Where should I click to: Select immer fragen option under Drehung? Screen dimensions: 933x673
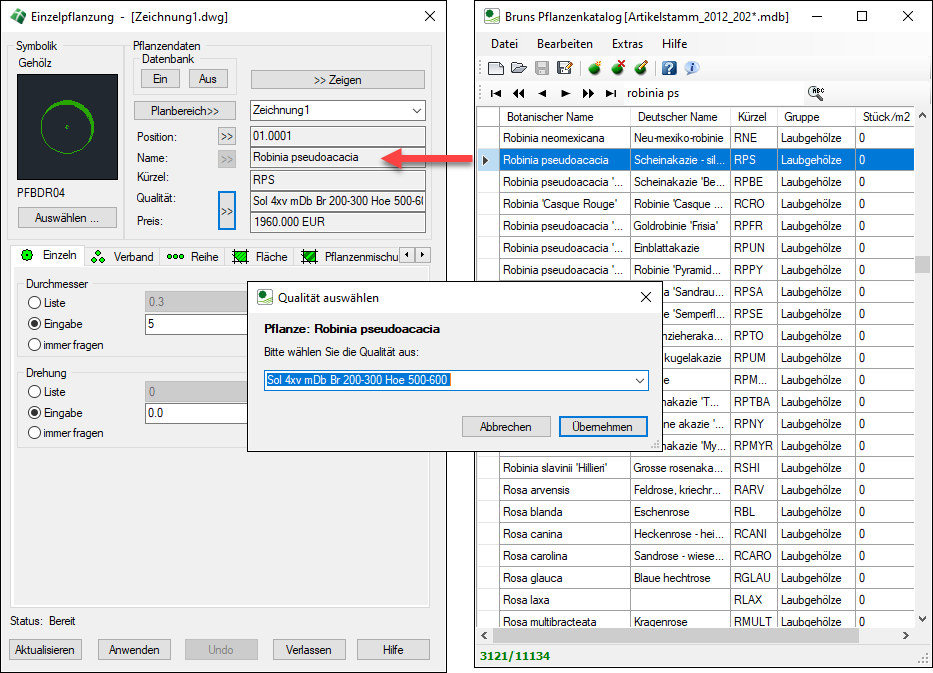[x=35, y=433]
